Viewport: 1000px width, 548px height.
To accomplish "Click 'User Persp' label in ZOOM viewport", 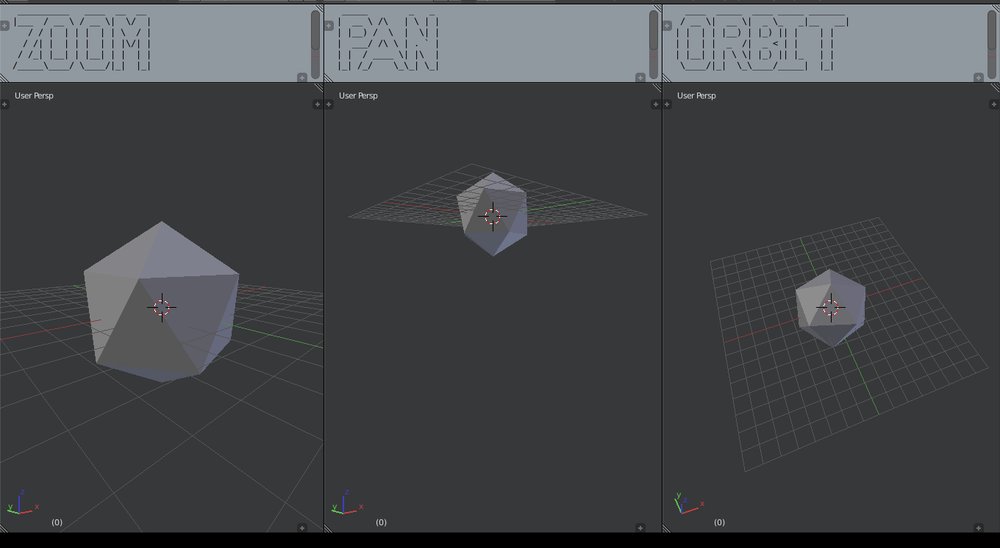I will (x=34, y=96).
